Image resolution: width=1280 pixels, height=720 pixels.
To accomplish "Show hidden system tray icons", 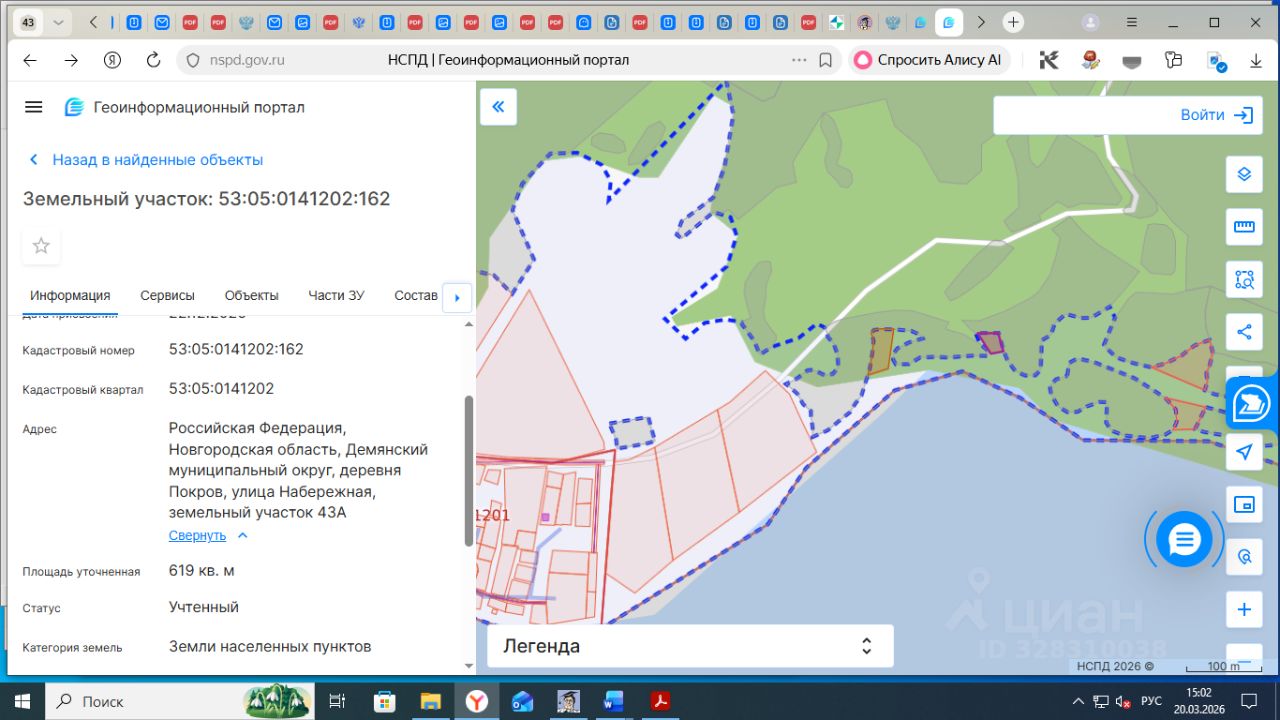I will (1078, 701).
